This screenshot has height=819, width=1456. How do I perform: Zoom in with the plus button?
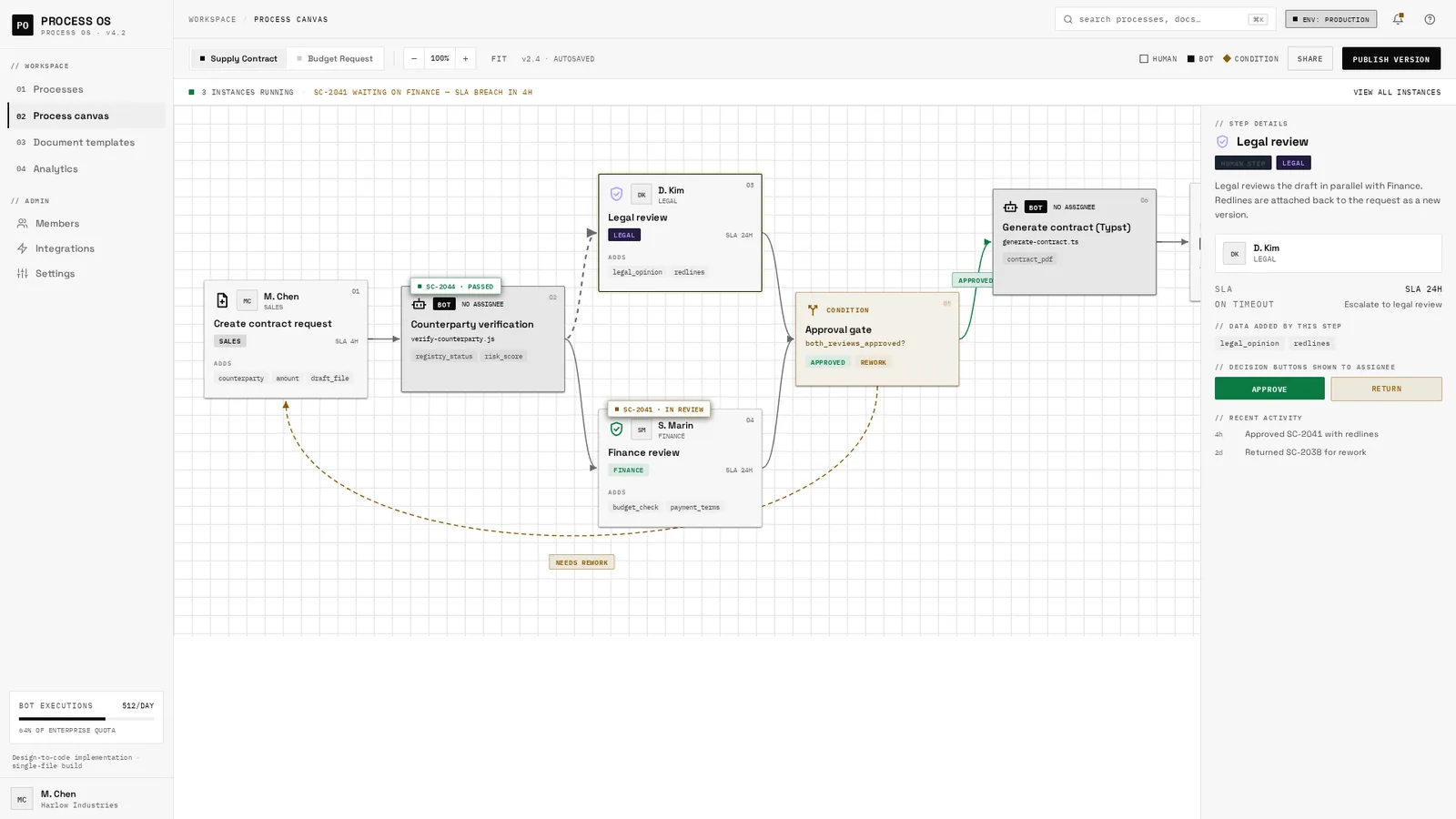465,59
